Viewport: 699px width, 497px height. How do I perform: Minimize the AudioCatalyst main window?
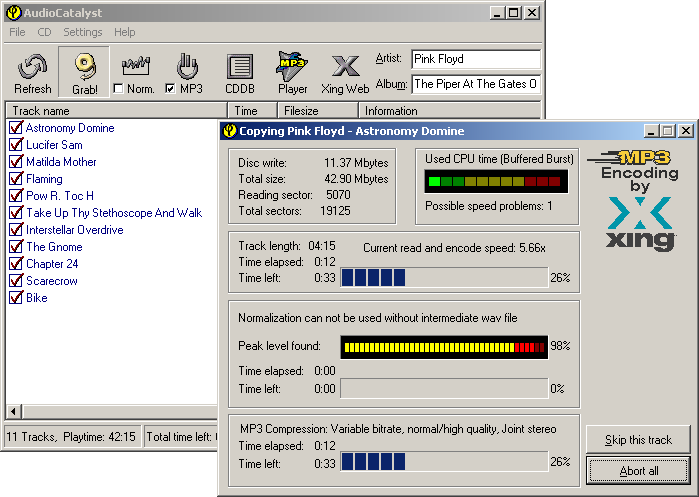(x=497, y=12)
